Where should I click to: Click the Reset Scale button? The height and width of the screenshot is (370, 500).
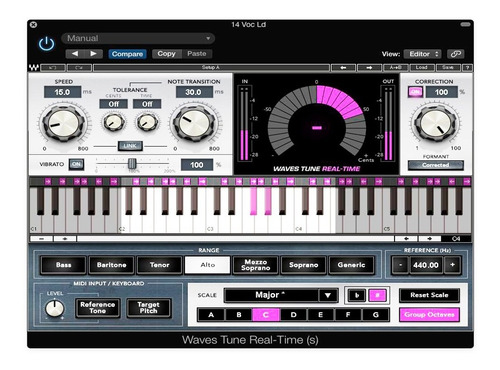point(429,295)
